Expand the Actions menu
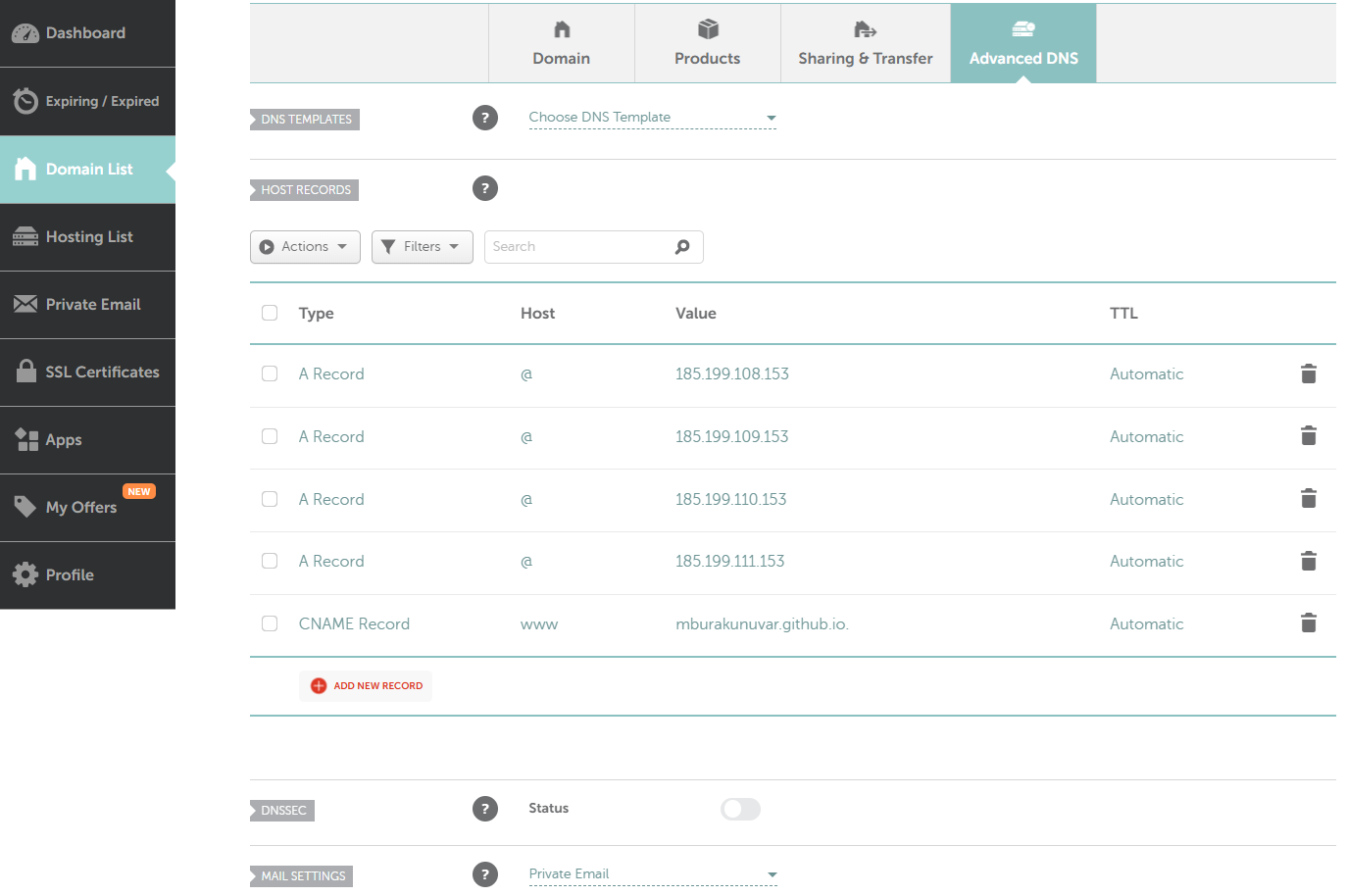The image size is (1346, 896). 305,246
